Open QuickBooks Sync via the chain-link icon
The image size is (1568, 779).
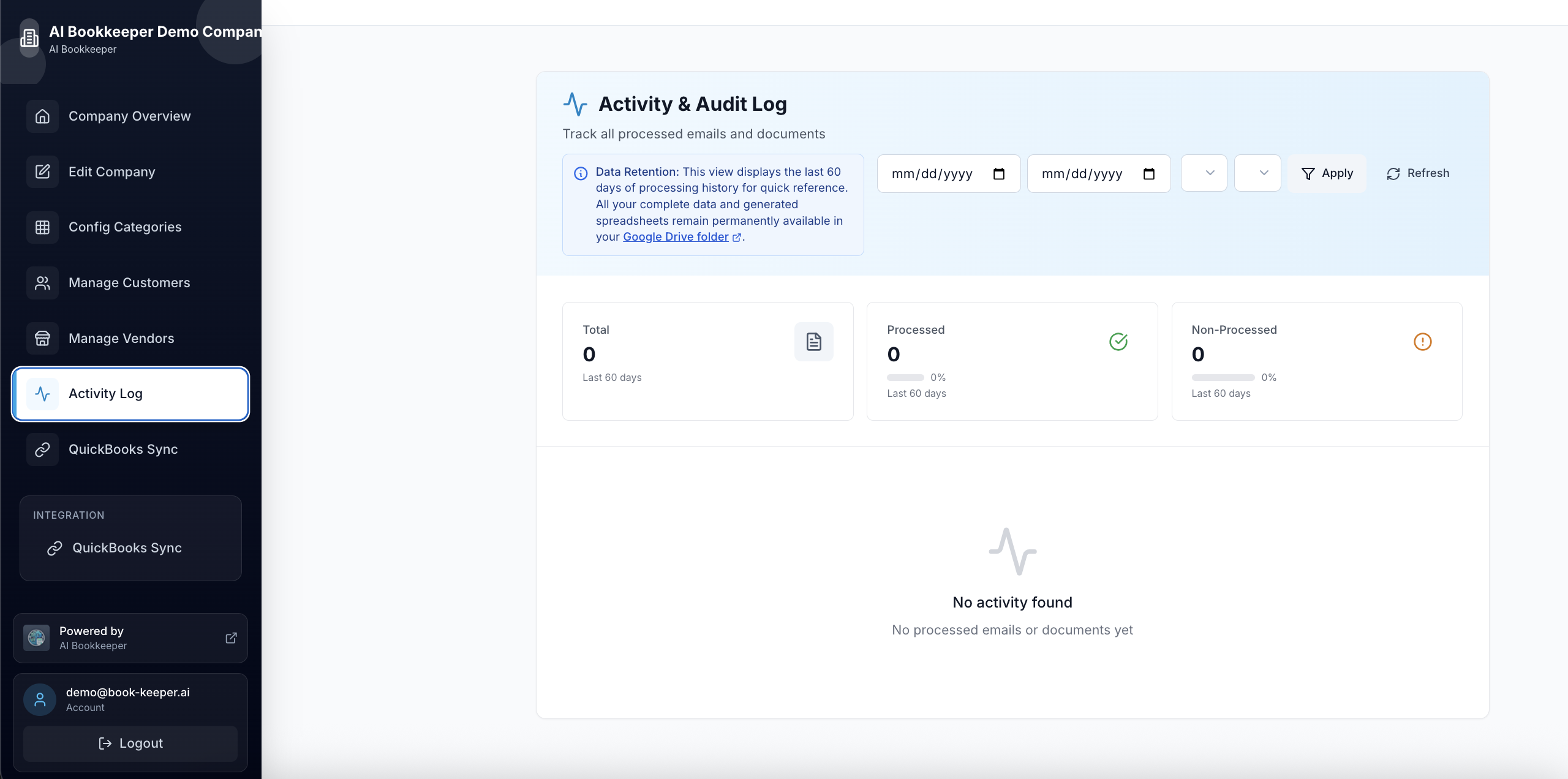tap(42, 449)
